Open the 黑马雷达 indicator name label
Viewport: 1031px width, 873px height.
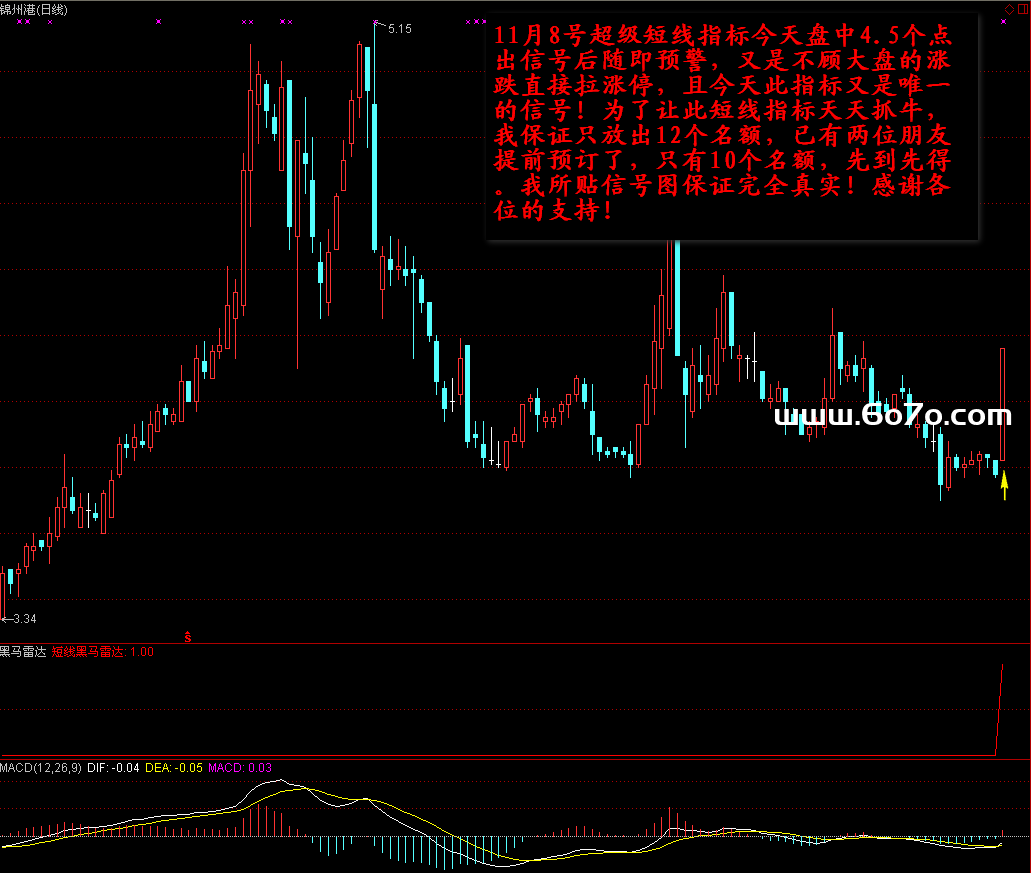coord(23,652)
